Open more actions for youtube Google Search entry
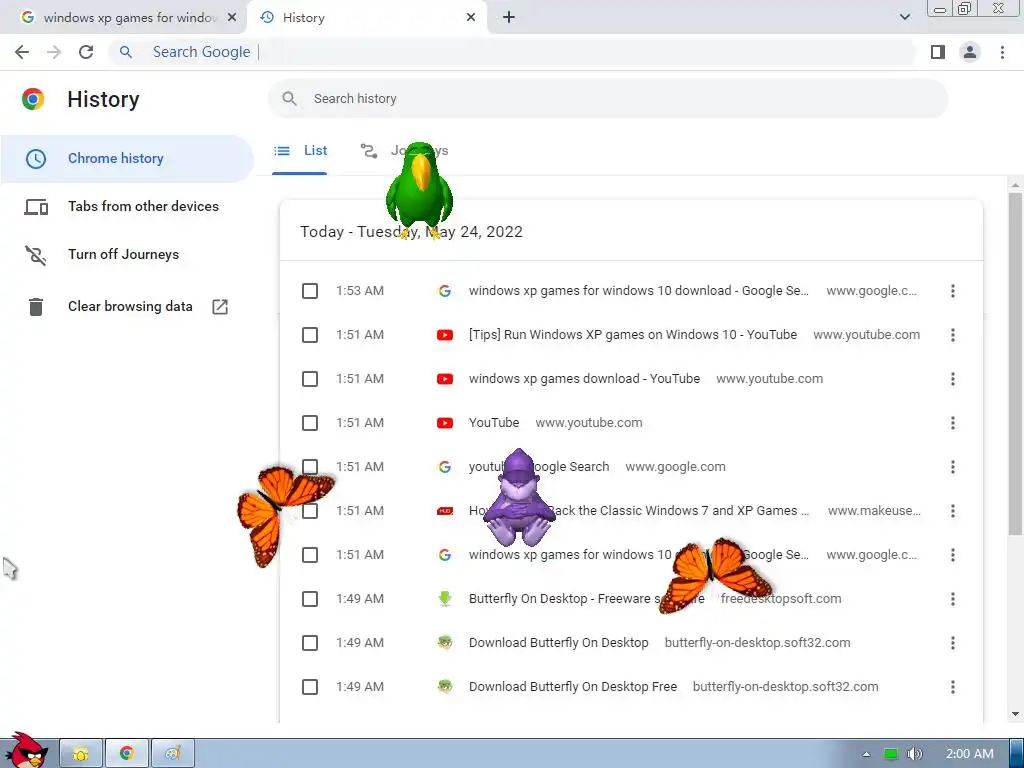Image resolution: width=1024 pixels, height=768 pixels. tap(953, 467)
